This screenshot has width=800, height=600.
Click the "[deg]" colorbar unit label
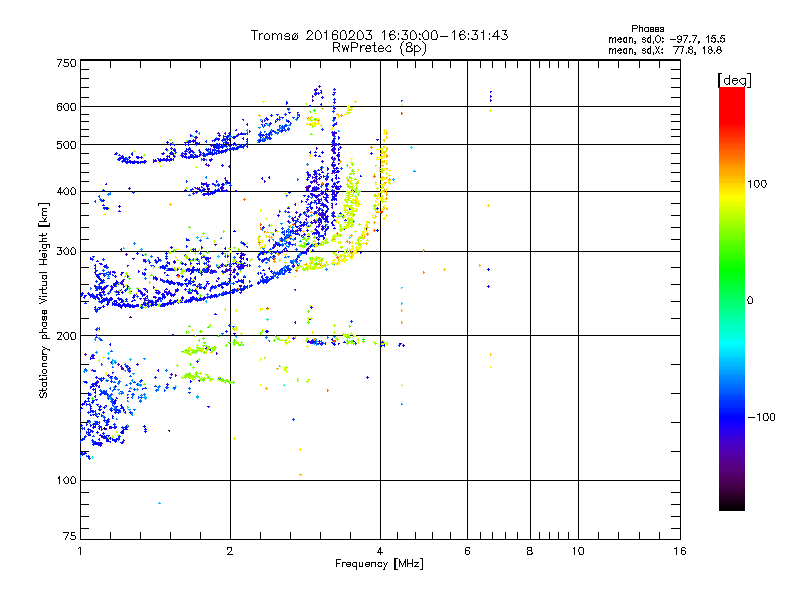(x=734, y=80)
